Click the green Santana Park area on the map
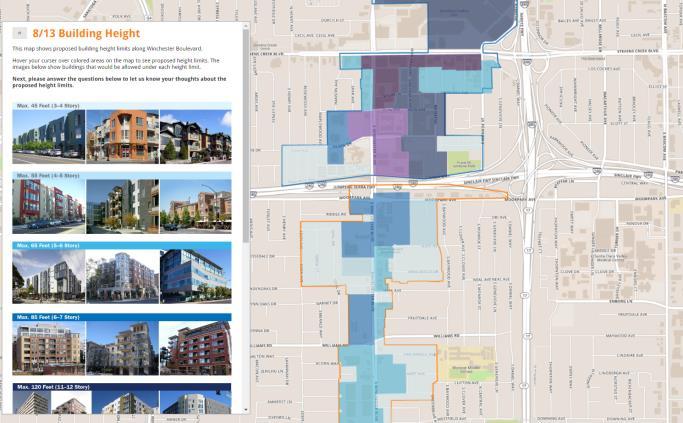Image resolution: width=683 pixels, height=423 pixels. (x=464, y=160)
